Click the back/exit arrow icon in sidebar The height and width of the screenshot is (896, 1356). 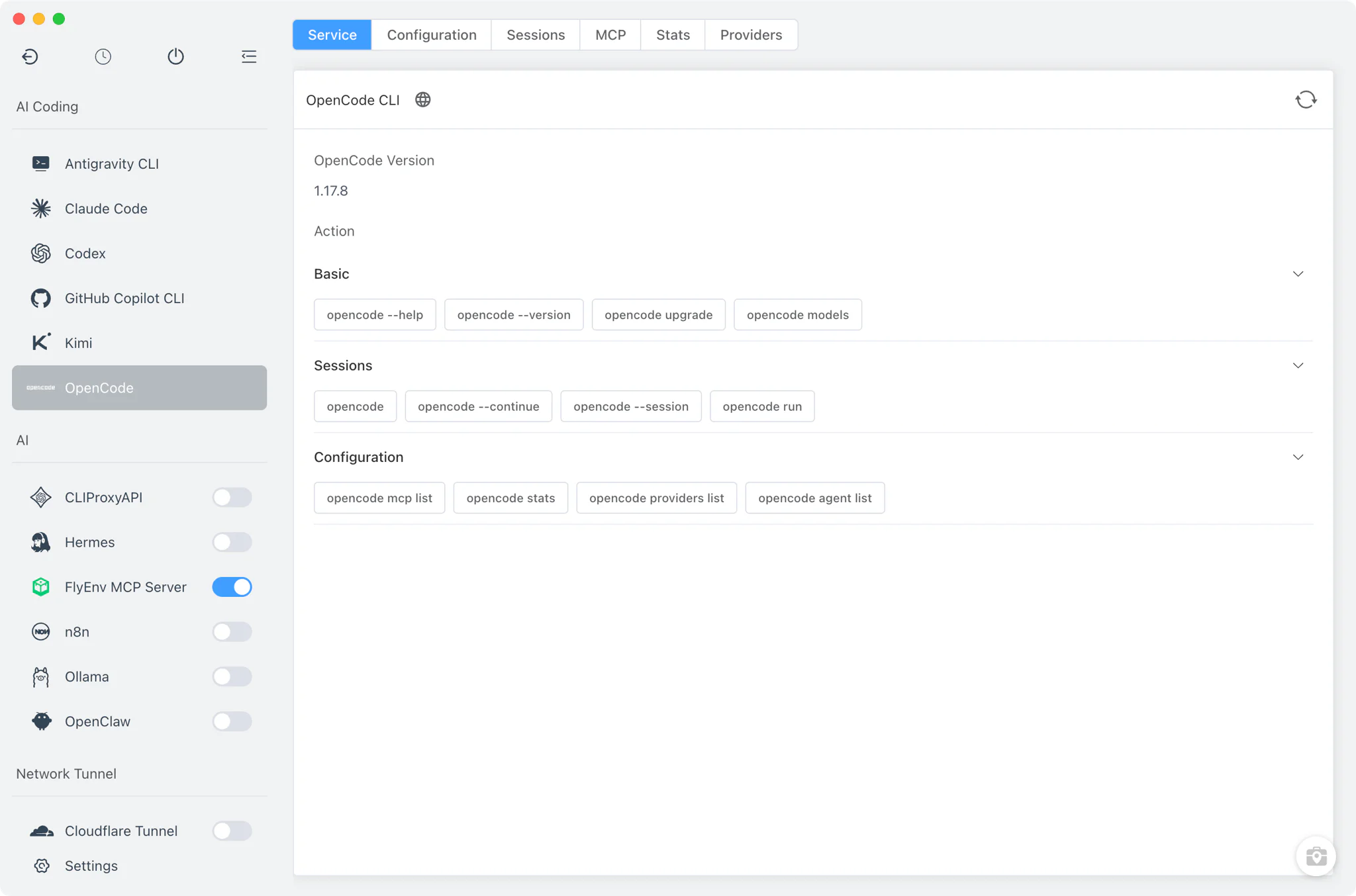30,56
